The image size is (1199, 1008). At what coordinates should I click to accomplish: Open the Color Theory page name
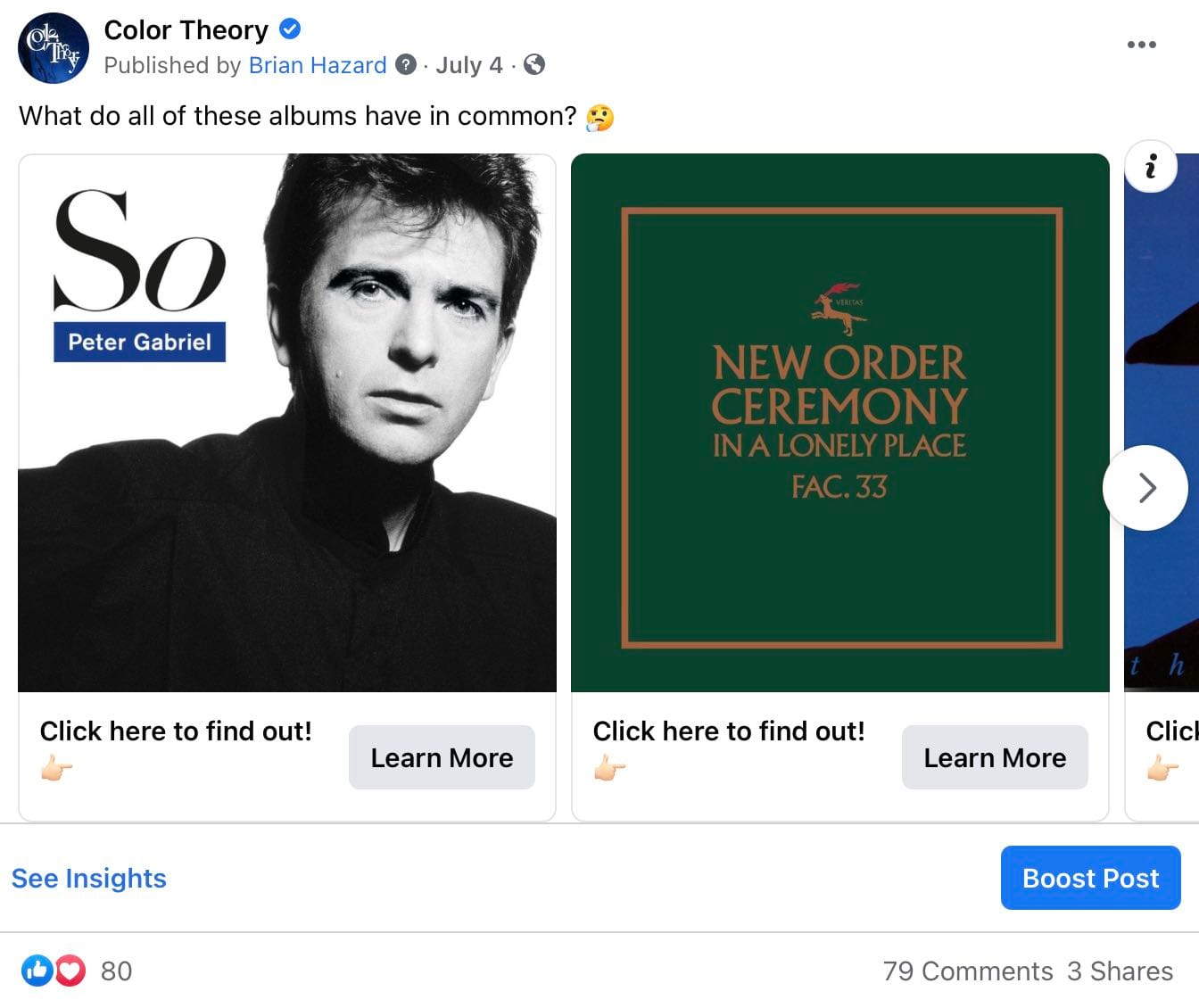(x=186, y=29)
